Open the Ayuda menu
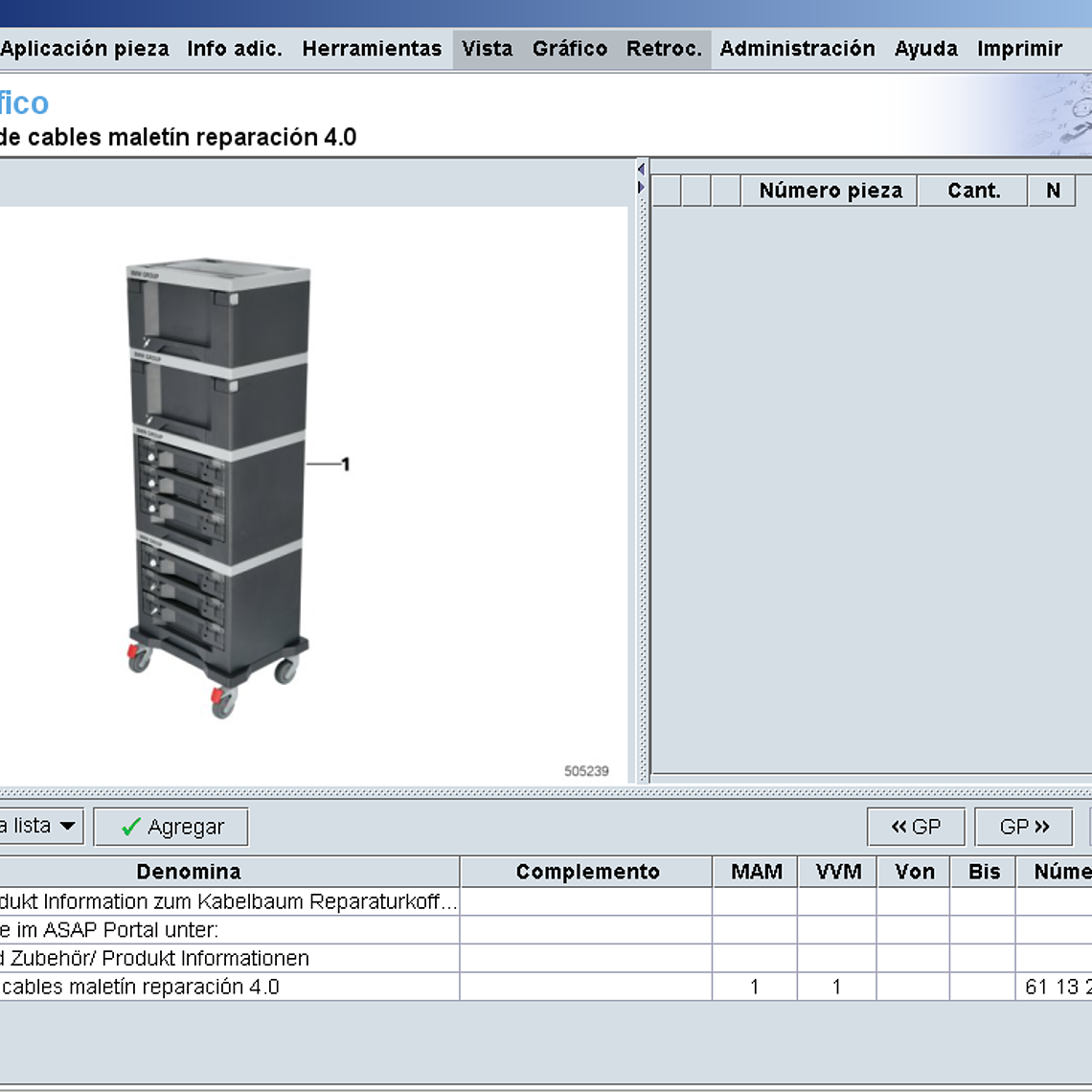This screenshot has width=1092, height=1092. pos(925,49)
